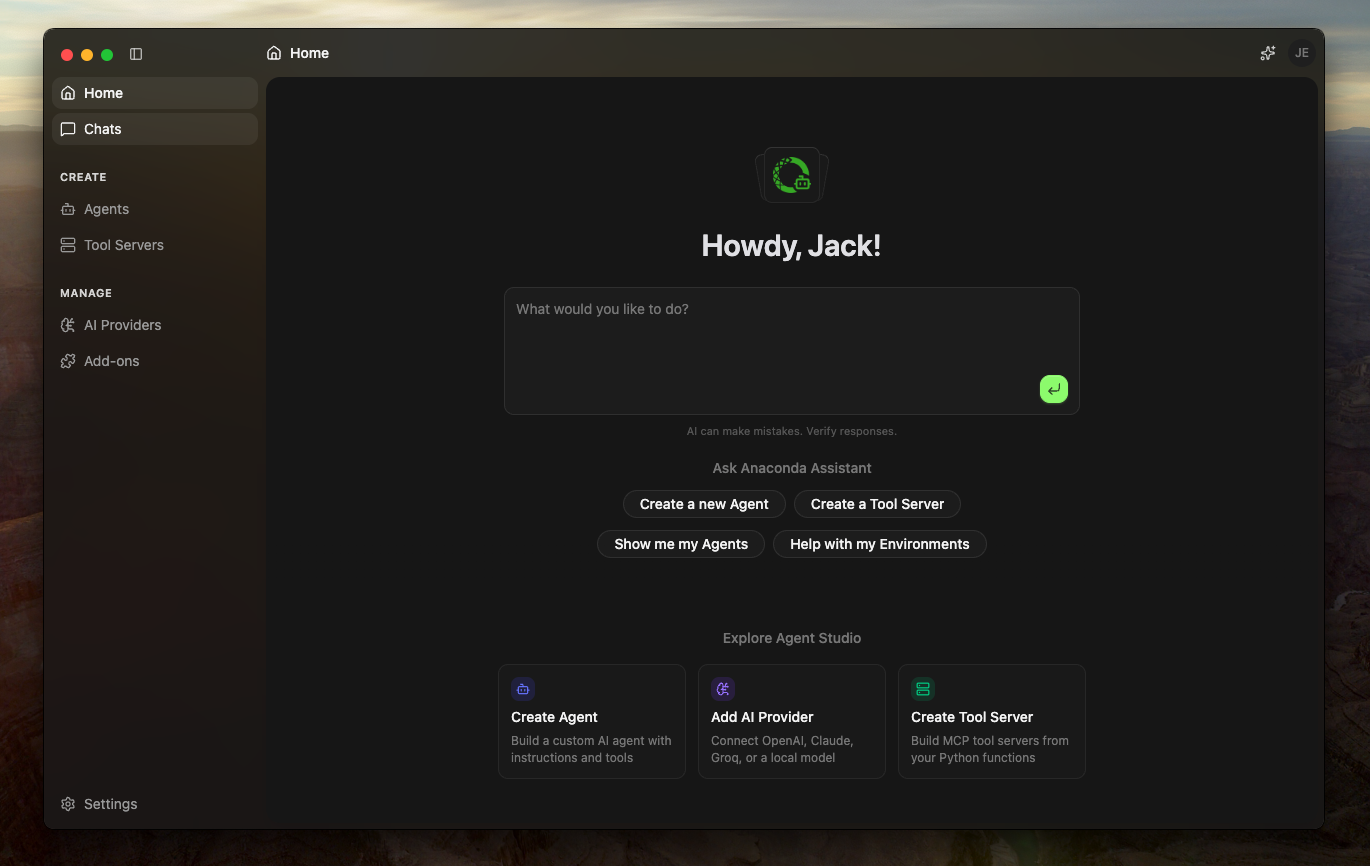Image resolution: width=1370 pixels, height=866 pixels.
Task: Go to Agents section
Action: coord(155,209)
